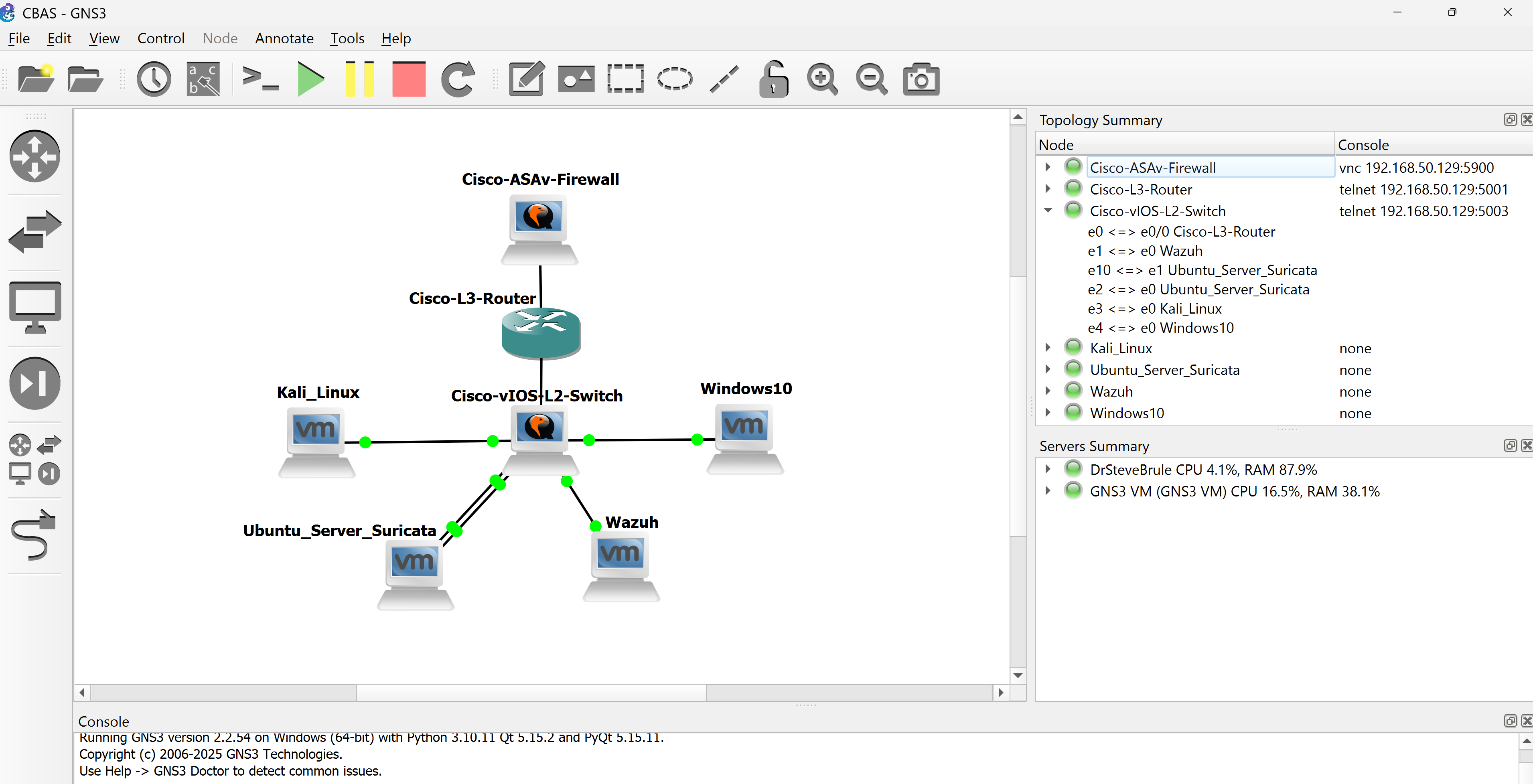Select the green Start button to run all nodes
Screen dimensions: 1533x784
tap(310, 79)
